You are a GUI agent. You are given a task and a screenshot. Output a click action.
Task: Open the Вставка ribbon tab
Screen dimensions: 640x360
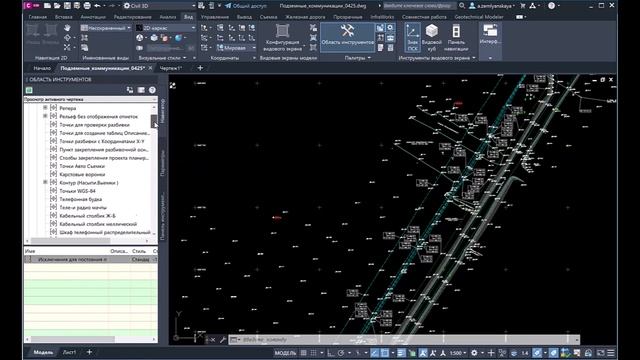[x=63, y=17]
